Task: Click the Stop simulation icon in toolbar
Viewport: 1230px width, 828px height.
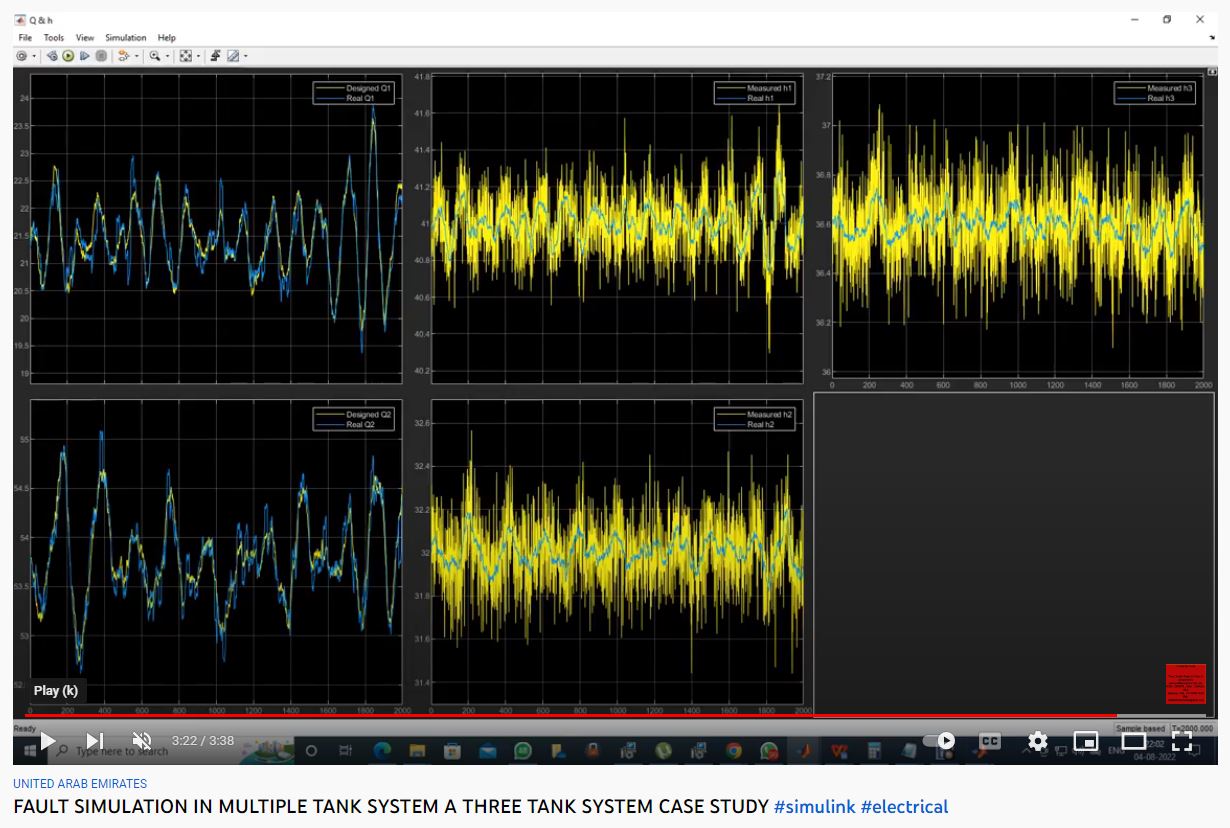Action: pyautogui.click(x=101, y=56)
